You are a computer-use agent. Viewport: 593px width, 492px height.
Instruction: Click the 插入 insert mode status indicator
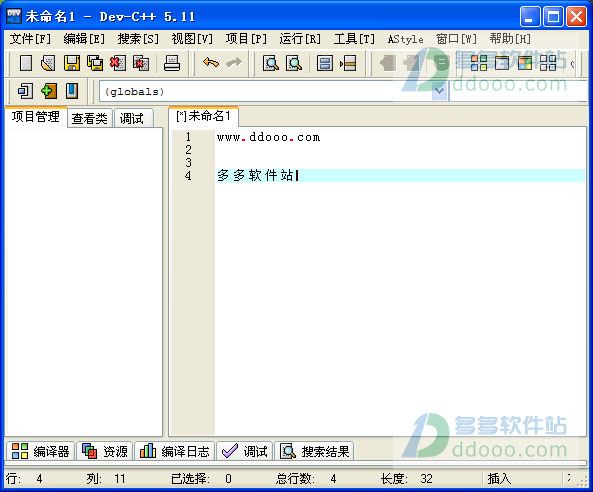[x=499, y=479]
